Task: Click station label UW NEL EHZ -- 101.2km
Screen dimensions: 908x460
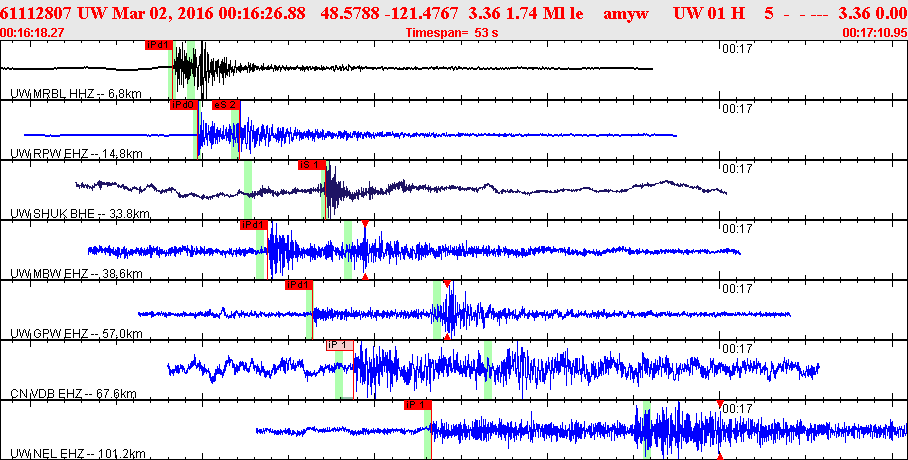Action: [x=78, y=454]
